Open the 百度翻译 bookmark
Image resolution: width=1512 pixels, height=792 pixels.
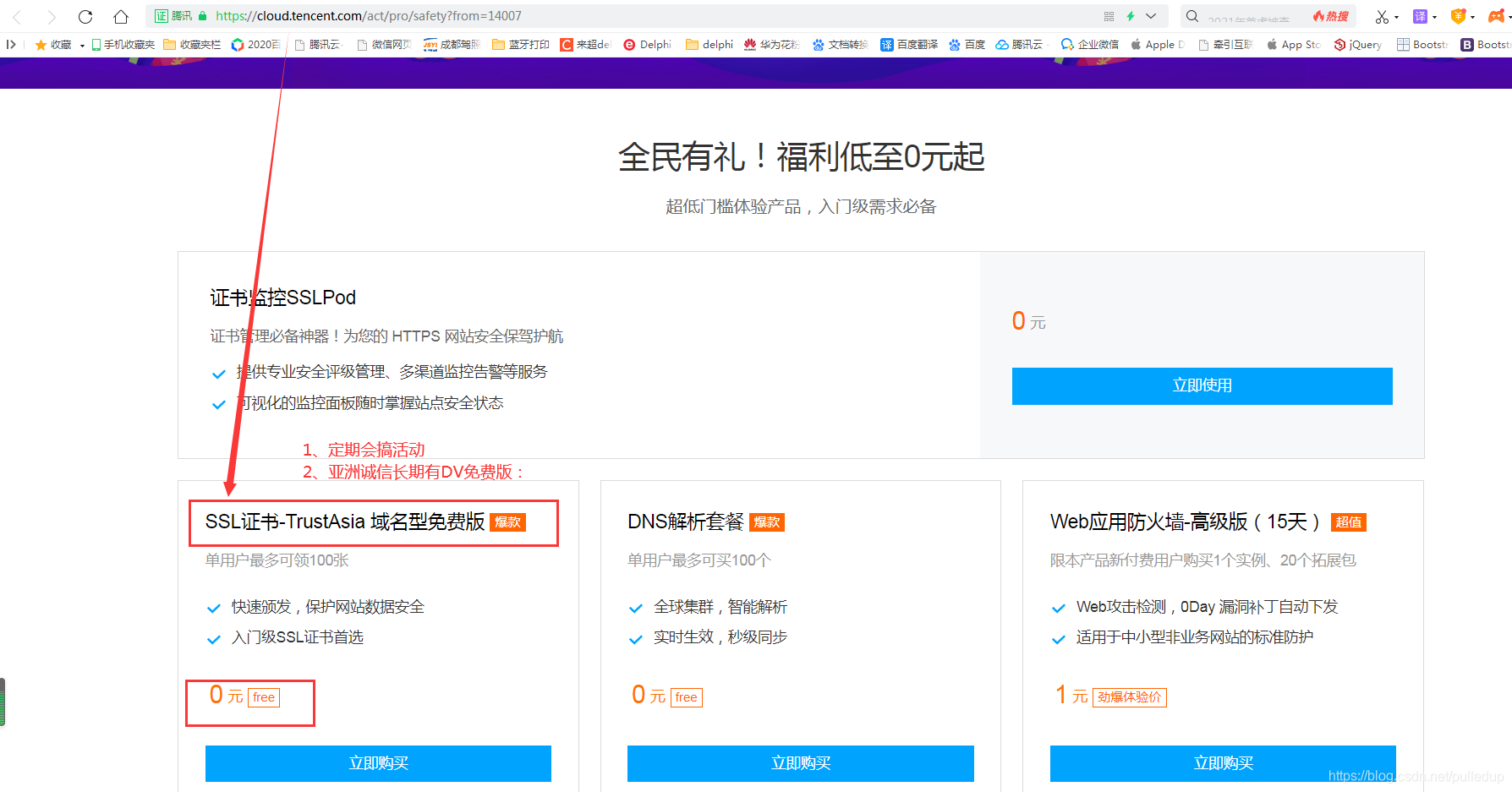click(909, 45)
